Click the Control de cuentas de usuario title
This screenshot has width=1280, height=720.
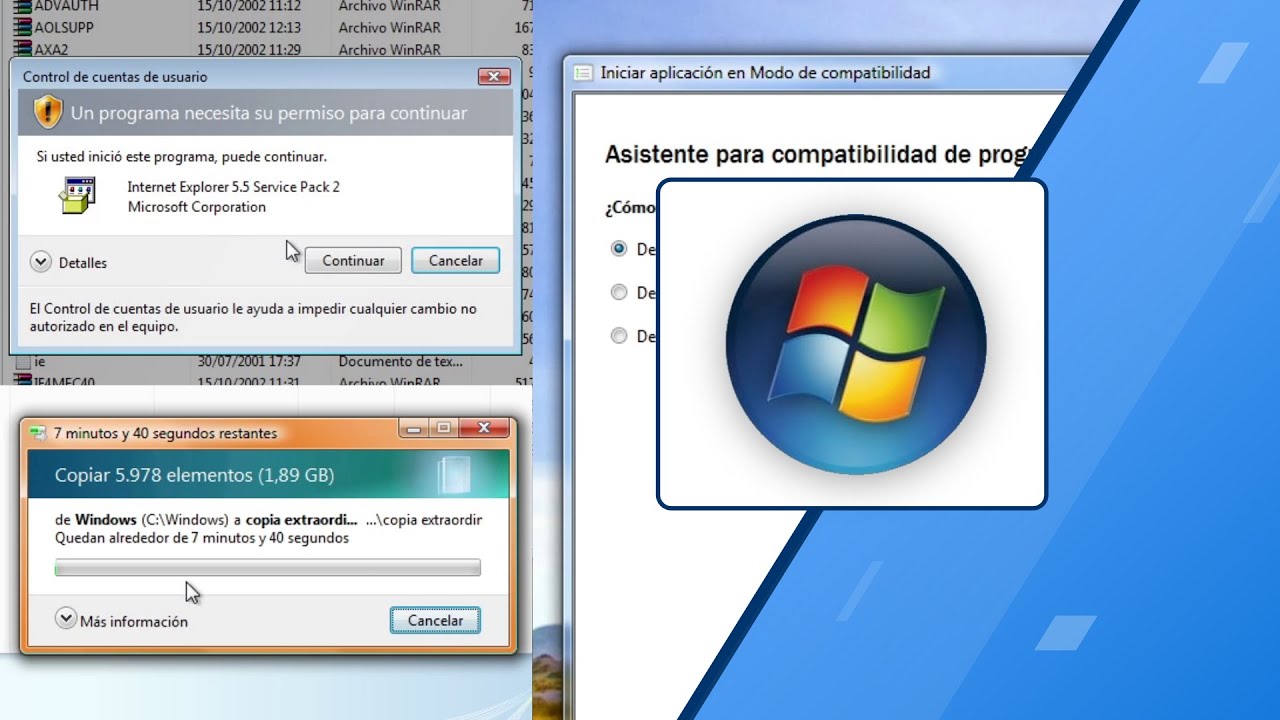click(115, 77)
